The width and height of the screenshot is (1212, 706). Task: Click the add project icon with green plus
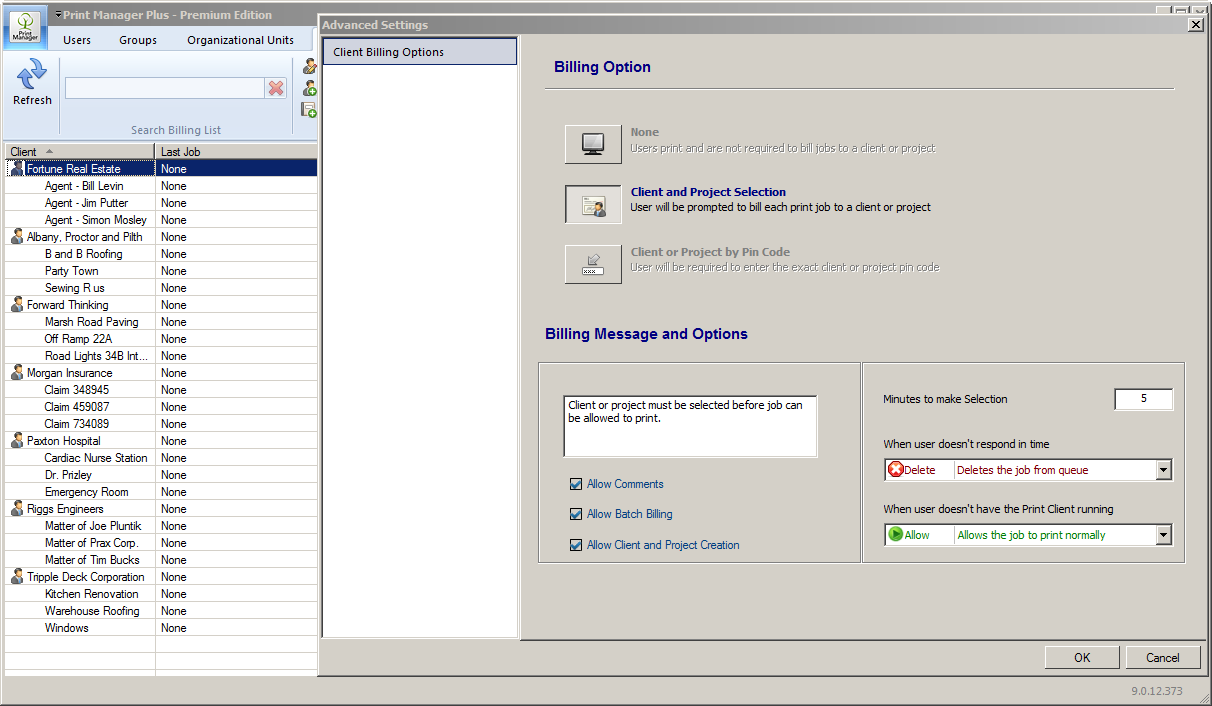click(x=310, y=110)
